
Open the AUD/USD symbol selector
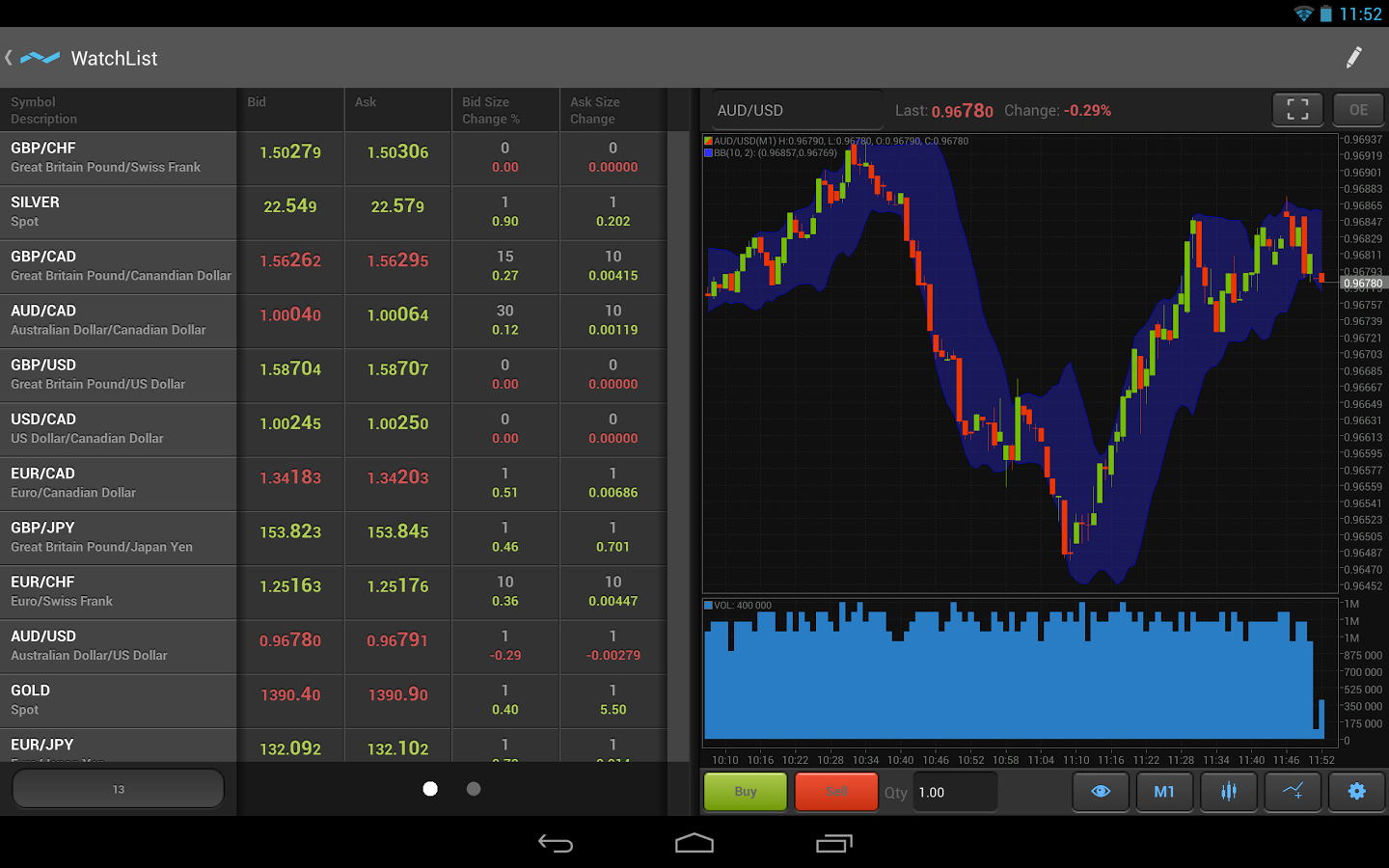pos(797,111)
